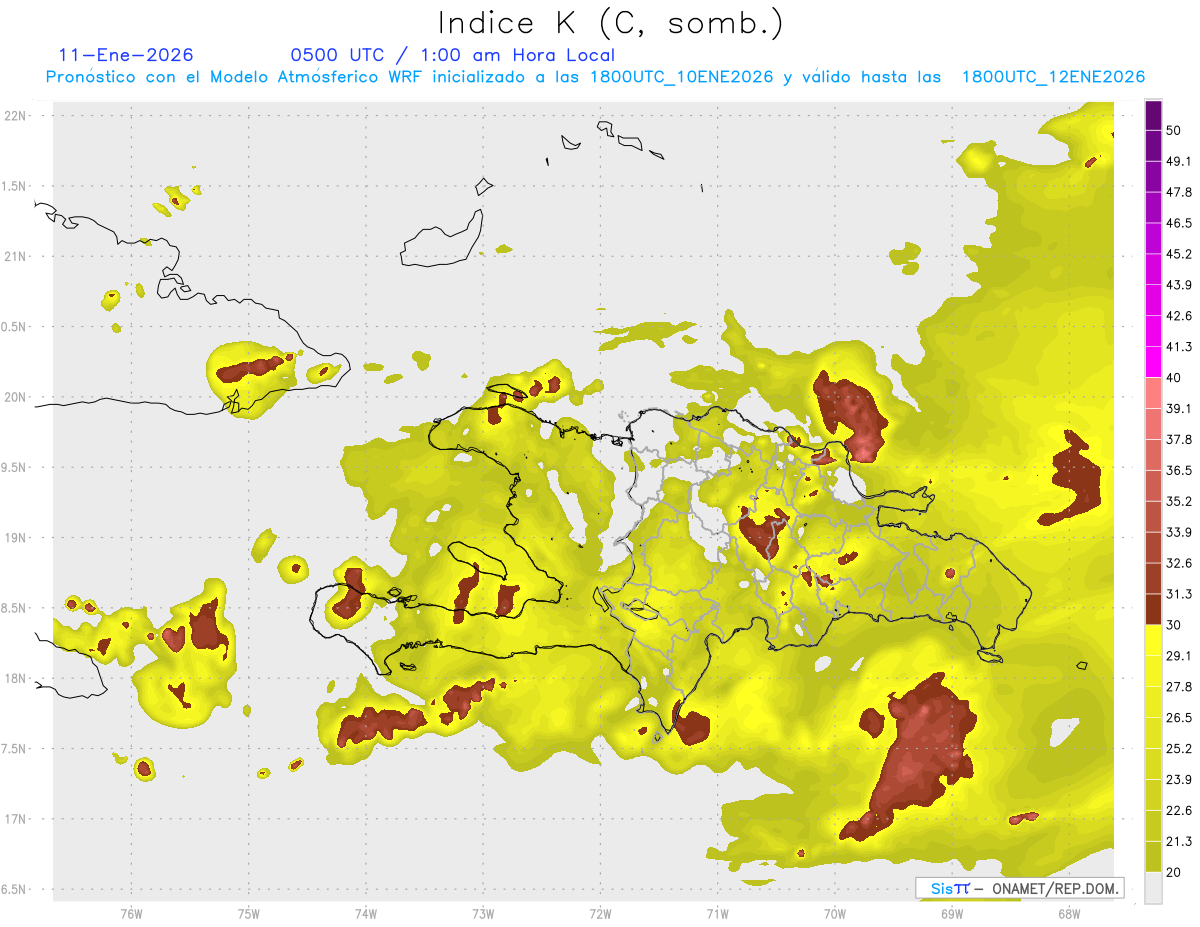
Task: Click the longitude label '68W'
Action: point(1069,913)
